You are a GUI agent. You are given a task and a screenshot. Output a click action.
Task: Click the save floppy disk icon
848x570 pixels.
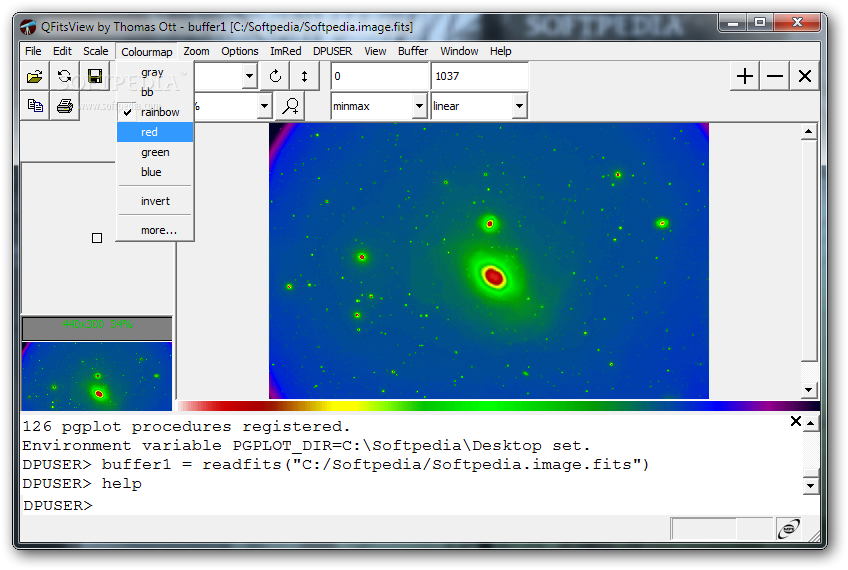tap(95, 76)
